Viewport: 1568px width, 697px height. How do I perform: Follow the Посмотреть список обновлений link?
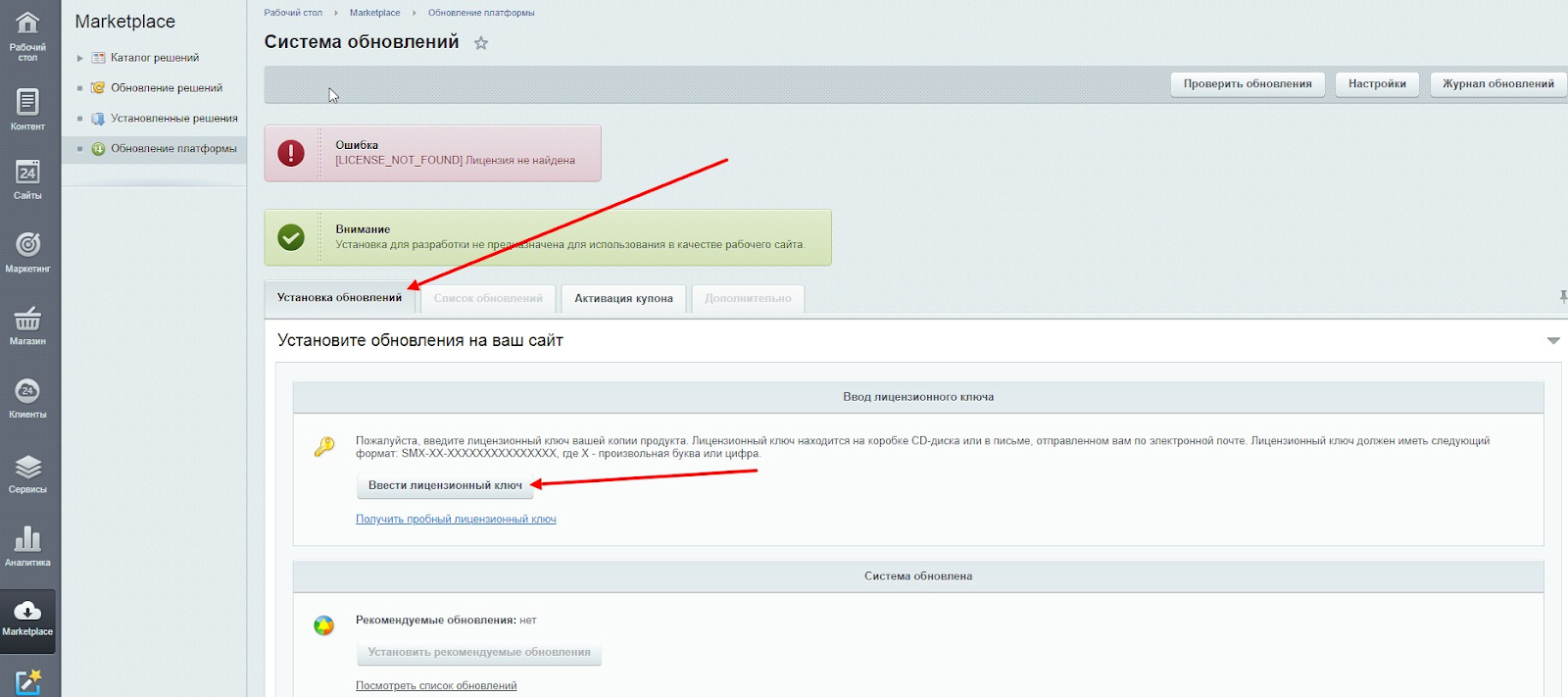point(436,686)
